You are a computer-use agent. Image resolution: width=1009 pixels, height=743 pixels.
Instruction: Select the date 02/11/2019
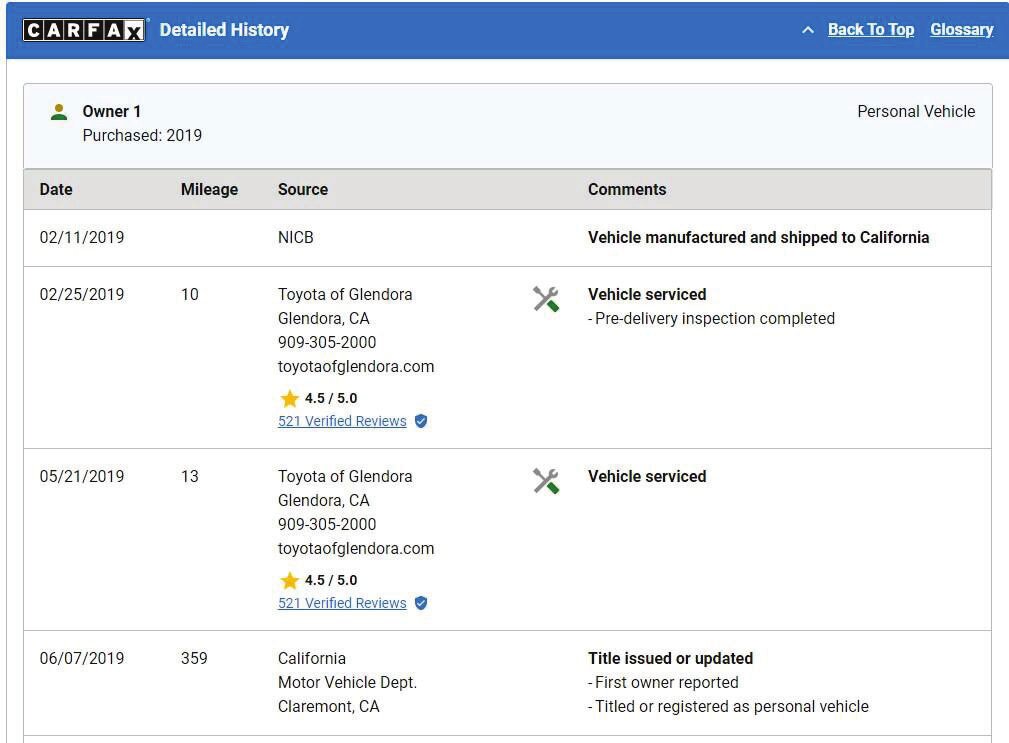tap(82, 237)
